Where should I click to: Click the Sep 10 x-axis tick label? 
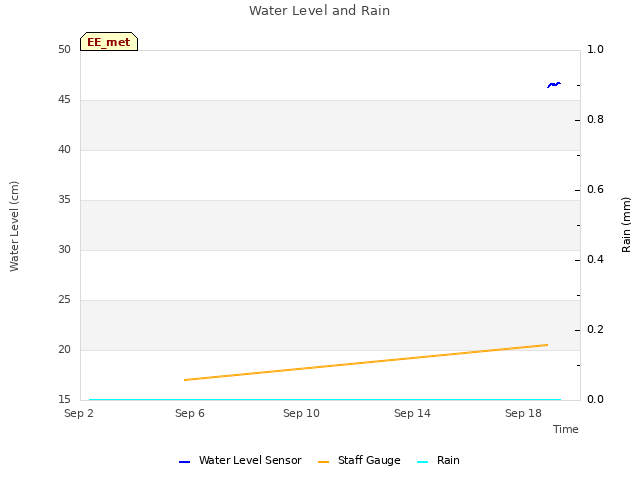(x=301, y=413)
